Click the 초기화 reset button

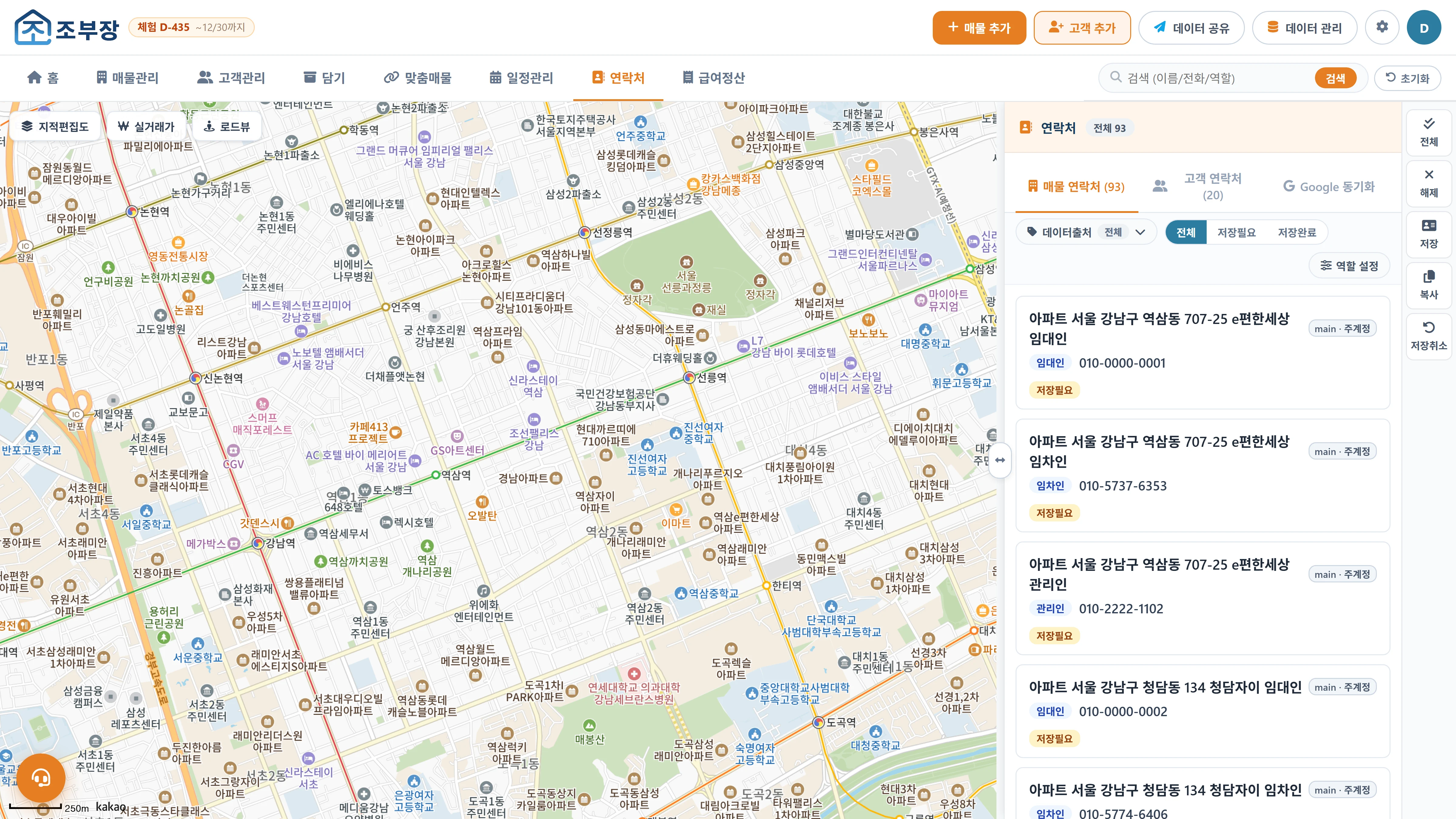pyautogui.click(x=1407, y=78)
